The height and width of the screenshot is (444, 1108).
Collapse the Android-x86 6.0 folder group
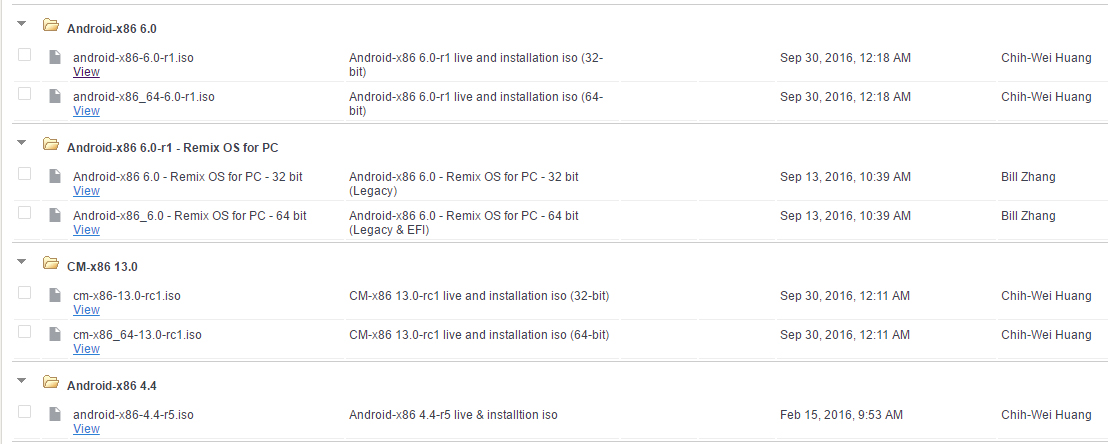[22, 24]
